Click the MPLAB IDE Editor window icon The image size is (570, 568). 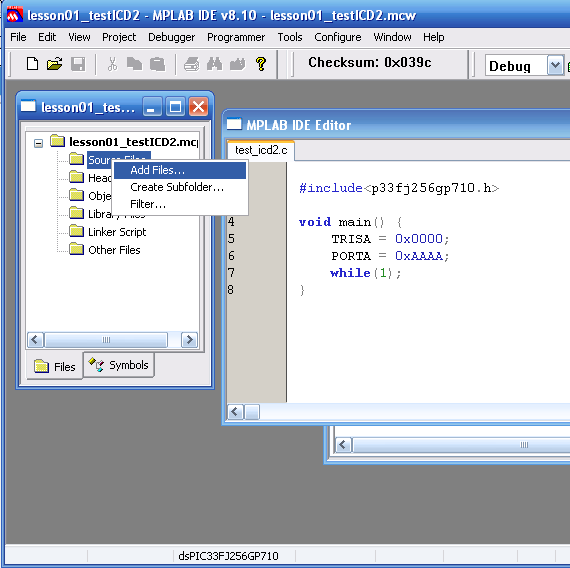(x=234, y=124)
